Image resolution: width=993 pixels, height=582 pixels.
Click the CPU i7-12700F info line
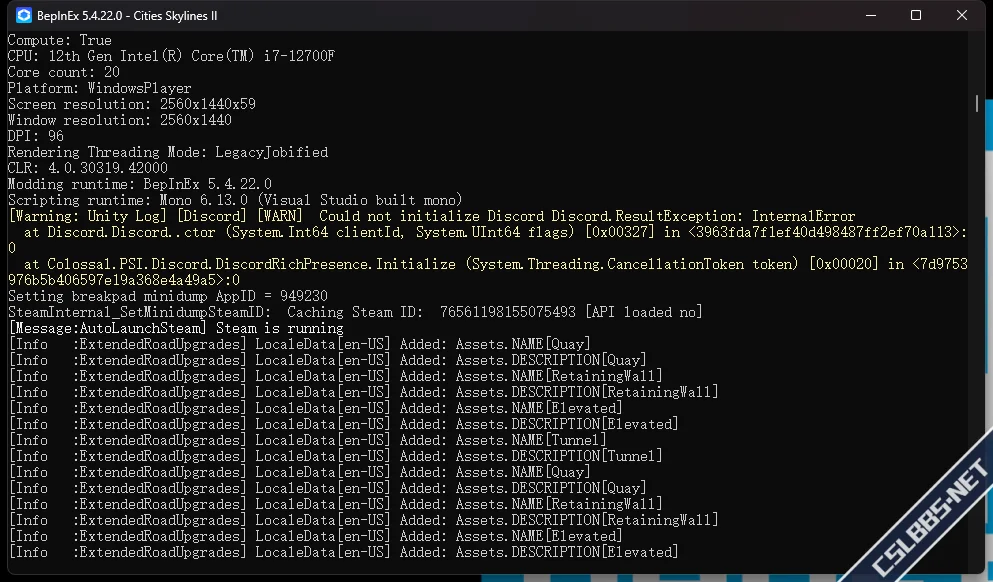[x=171, y=56]
